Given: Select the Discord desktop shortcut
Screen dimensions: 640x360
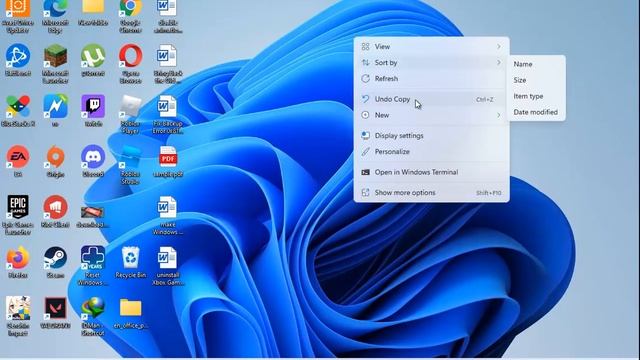Looking at the screenshot, I should pyautogui.click(x=93, y=161).
